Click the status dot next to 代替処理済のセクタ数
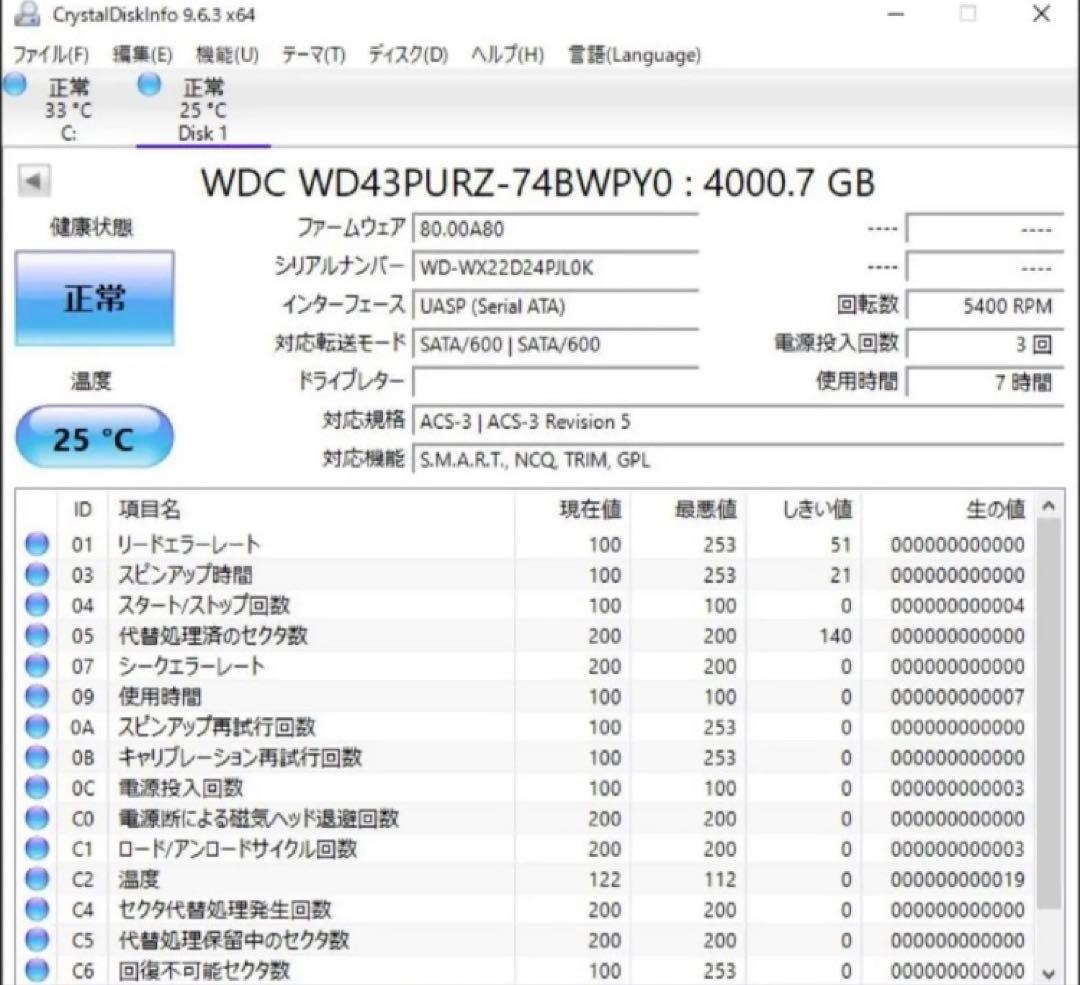Screen dimensions: 1080x985 (37, 635)
